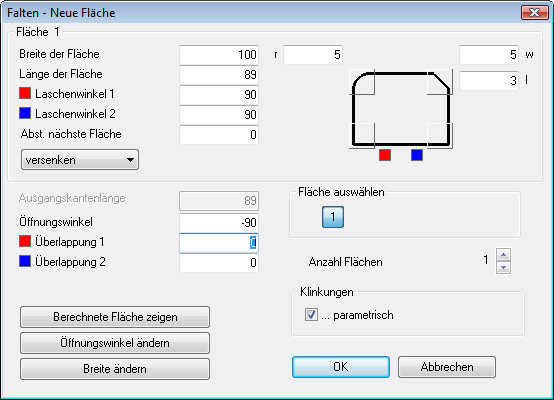This screenshot has width=554, height=400.
Task: Click Öffnungswinkel ändern button
Action: pos(115,343)
